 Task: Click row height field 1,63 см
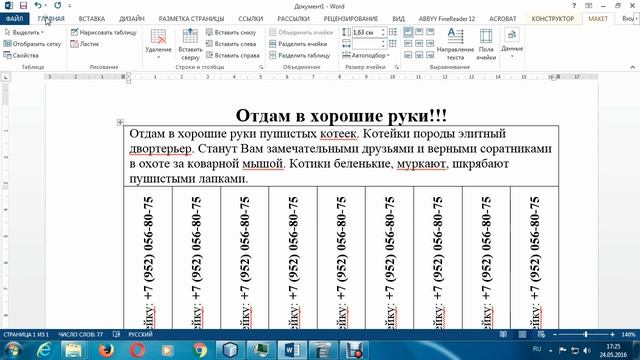tap(366, 32)
